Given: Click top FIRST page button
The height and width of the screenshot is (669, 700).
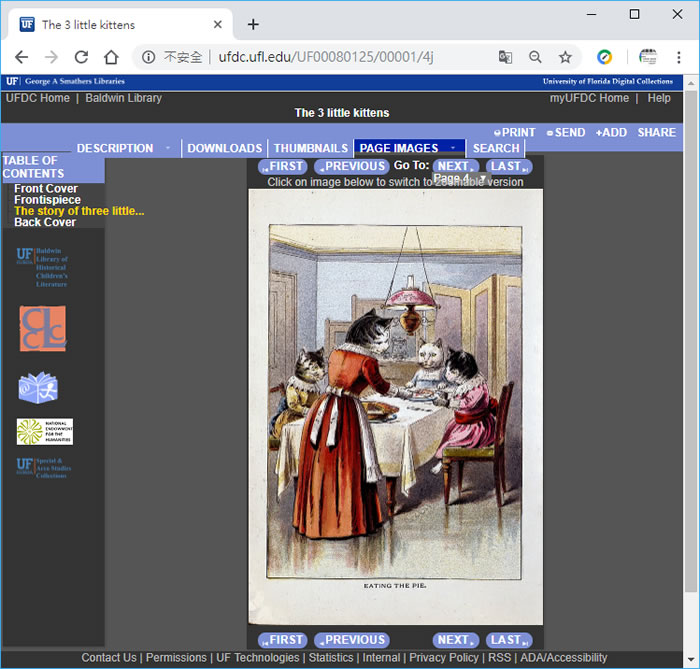Looking at the screenshot, I should [283, 166].
